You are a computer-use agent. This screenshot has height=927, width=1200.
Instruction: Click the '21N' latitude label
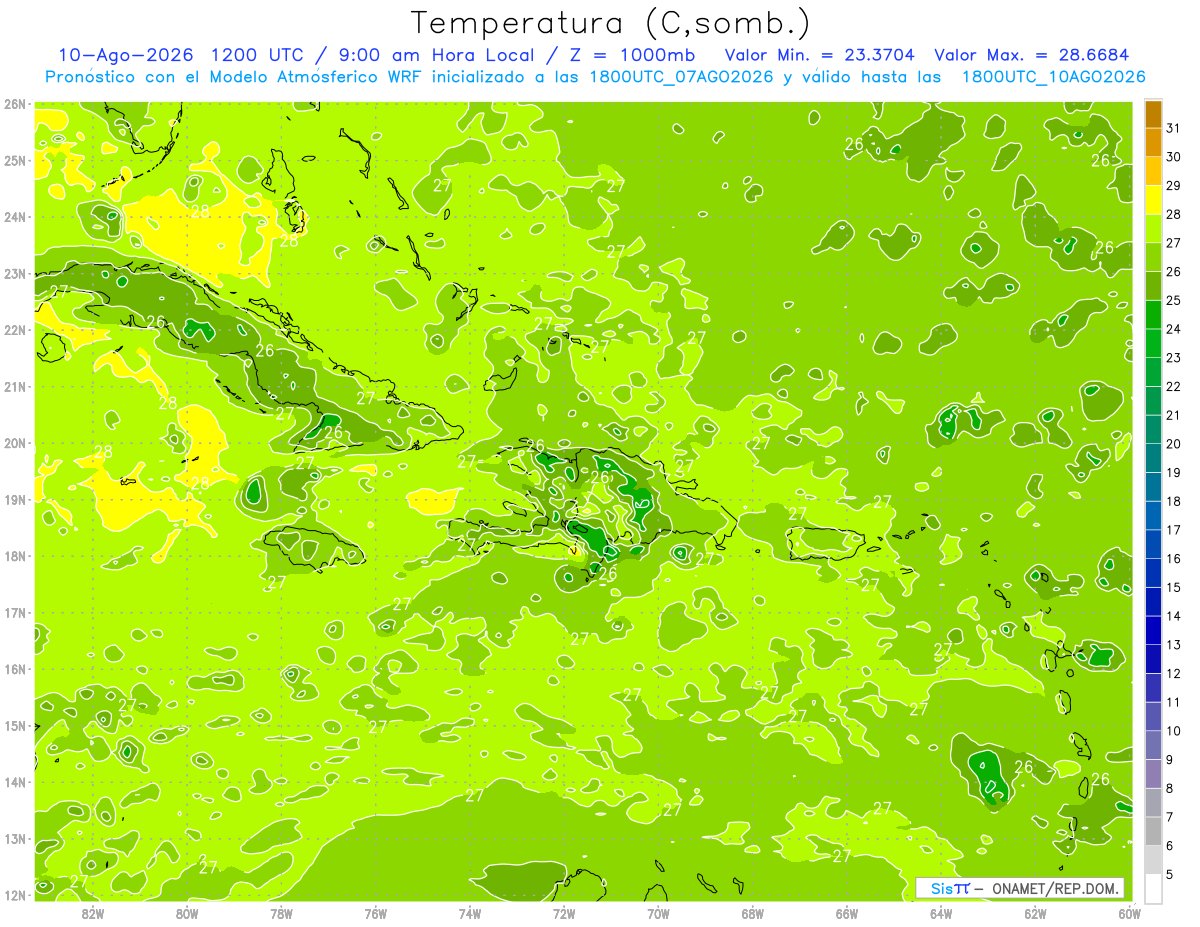[14, 386]
